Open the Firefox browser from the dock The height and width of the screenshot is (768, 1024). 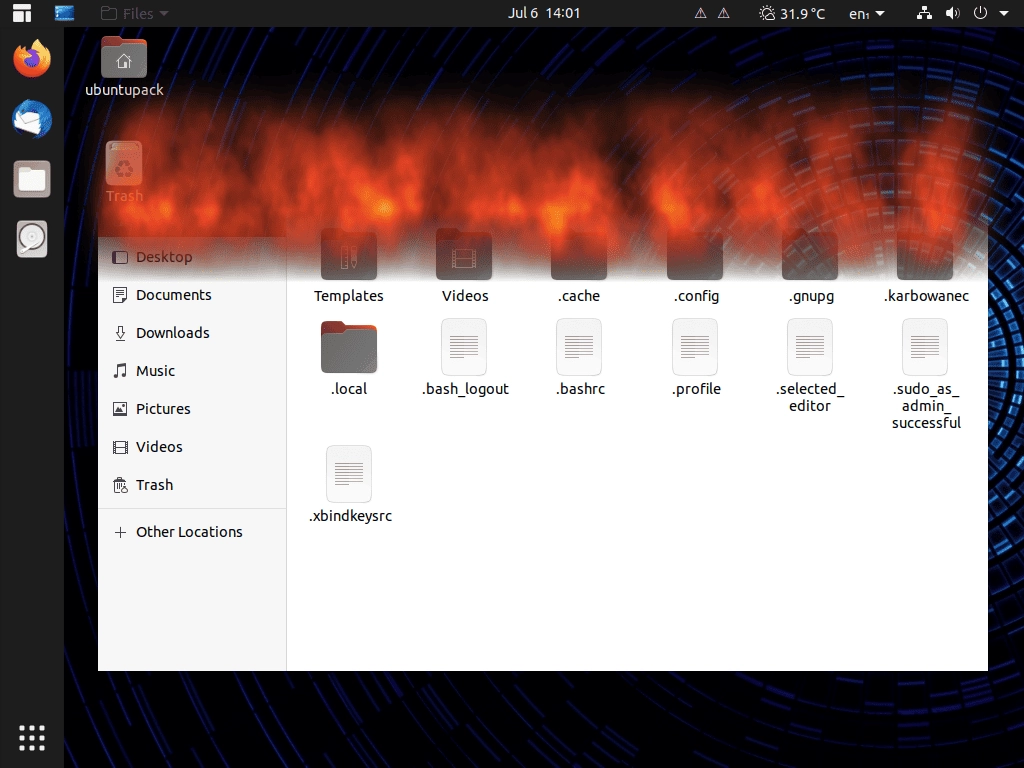[31, 59]
